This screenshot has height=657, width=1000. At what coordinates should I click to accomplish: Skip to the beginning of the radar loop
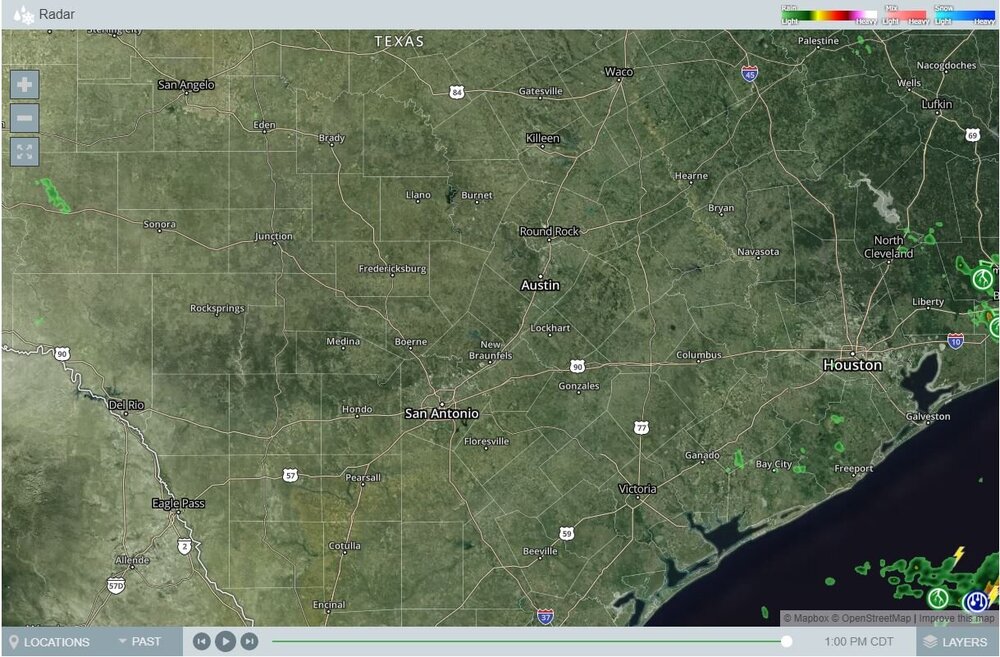tap(202, 641)
